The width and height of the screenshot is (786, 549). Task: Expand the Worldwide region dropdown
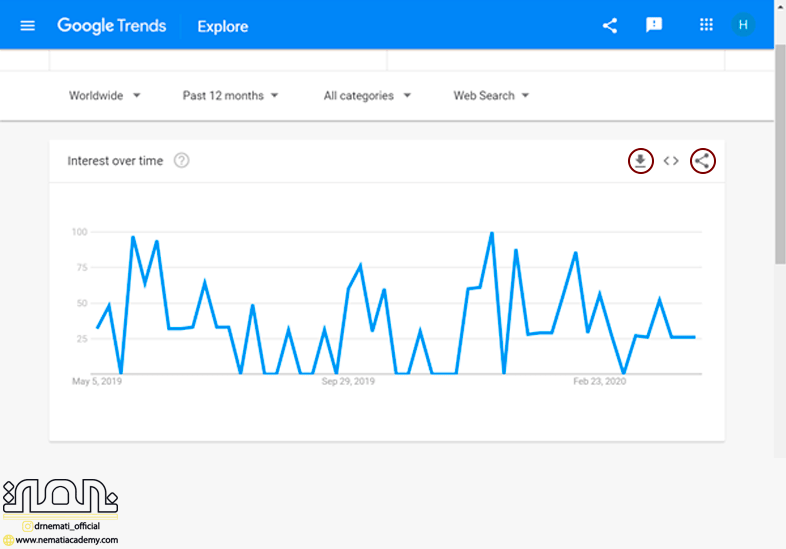click(x=105, y=96)
